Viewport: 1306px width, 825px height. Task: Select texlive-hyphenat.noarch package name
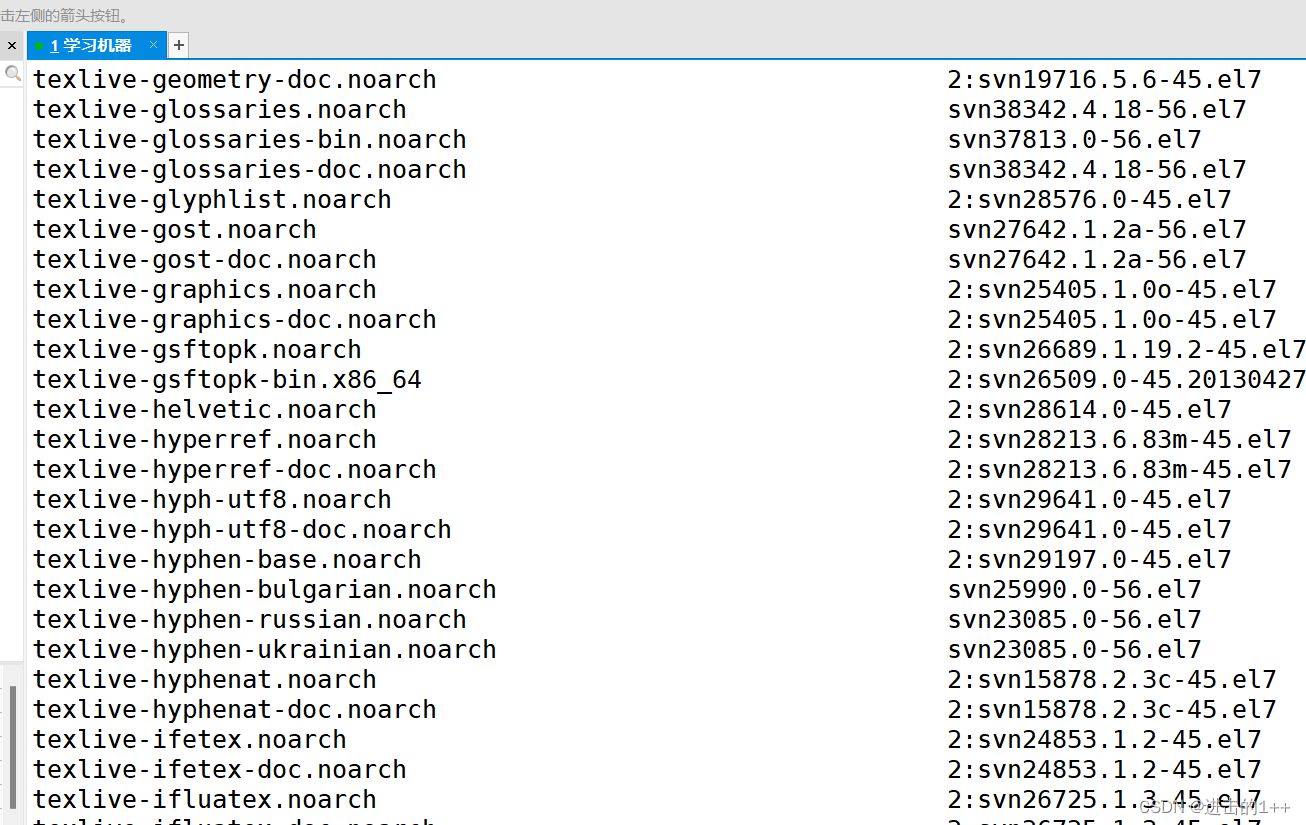point(205,680)
